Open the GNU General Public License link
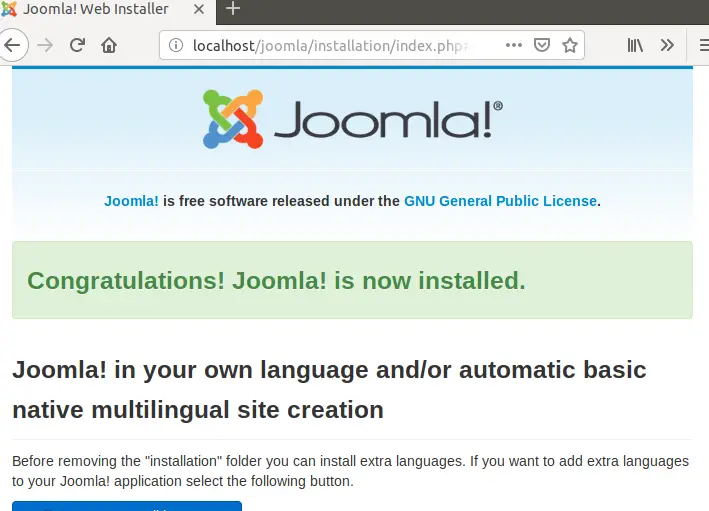 501,201
